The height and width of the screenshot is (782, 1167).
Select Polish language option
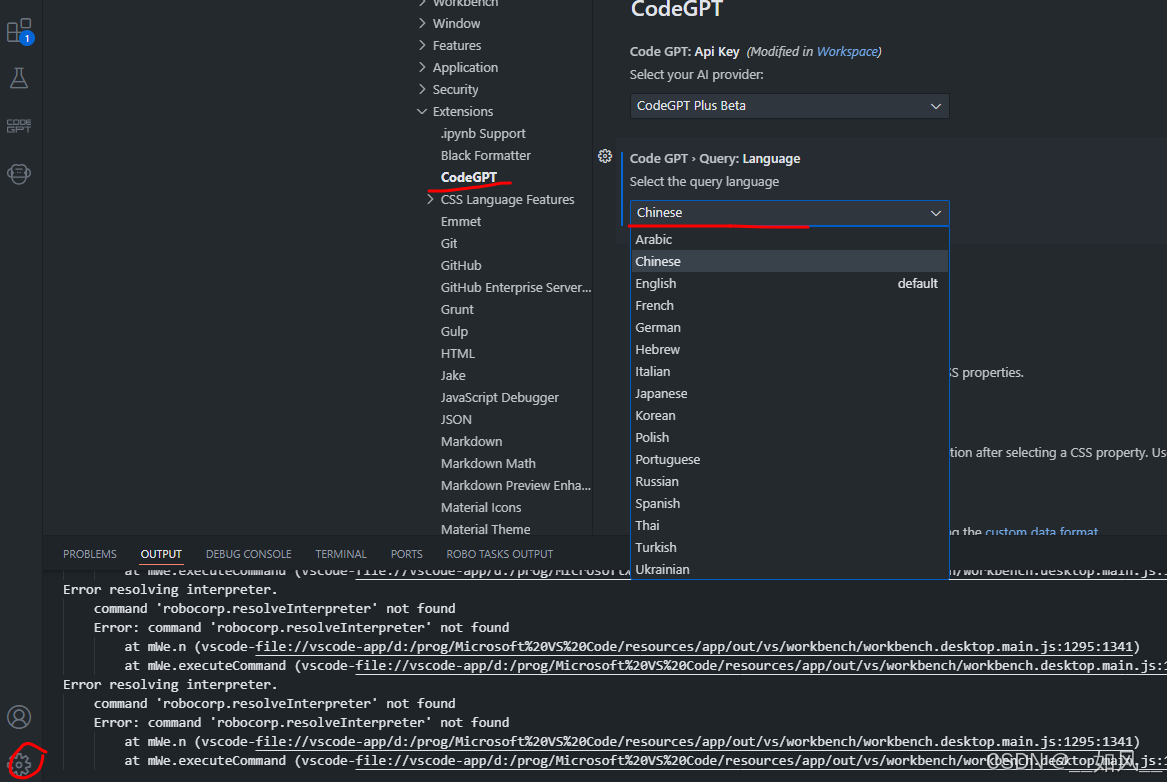click(x=789, y=438)
